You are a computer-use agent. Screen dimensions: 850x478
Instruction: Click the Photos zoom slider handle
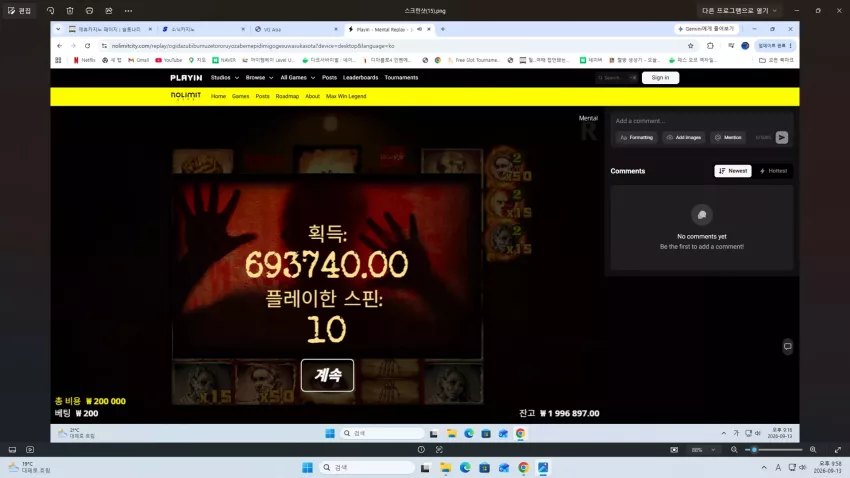pos(754,449)
